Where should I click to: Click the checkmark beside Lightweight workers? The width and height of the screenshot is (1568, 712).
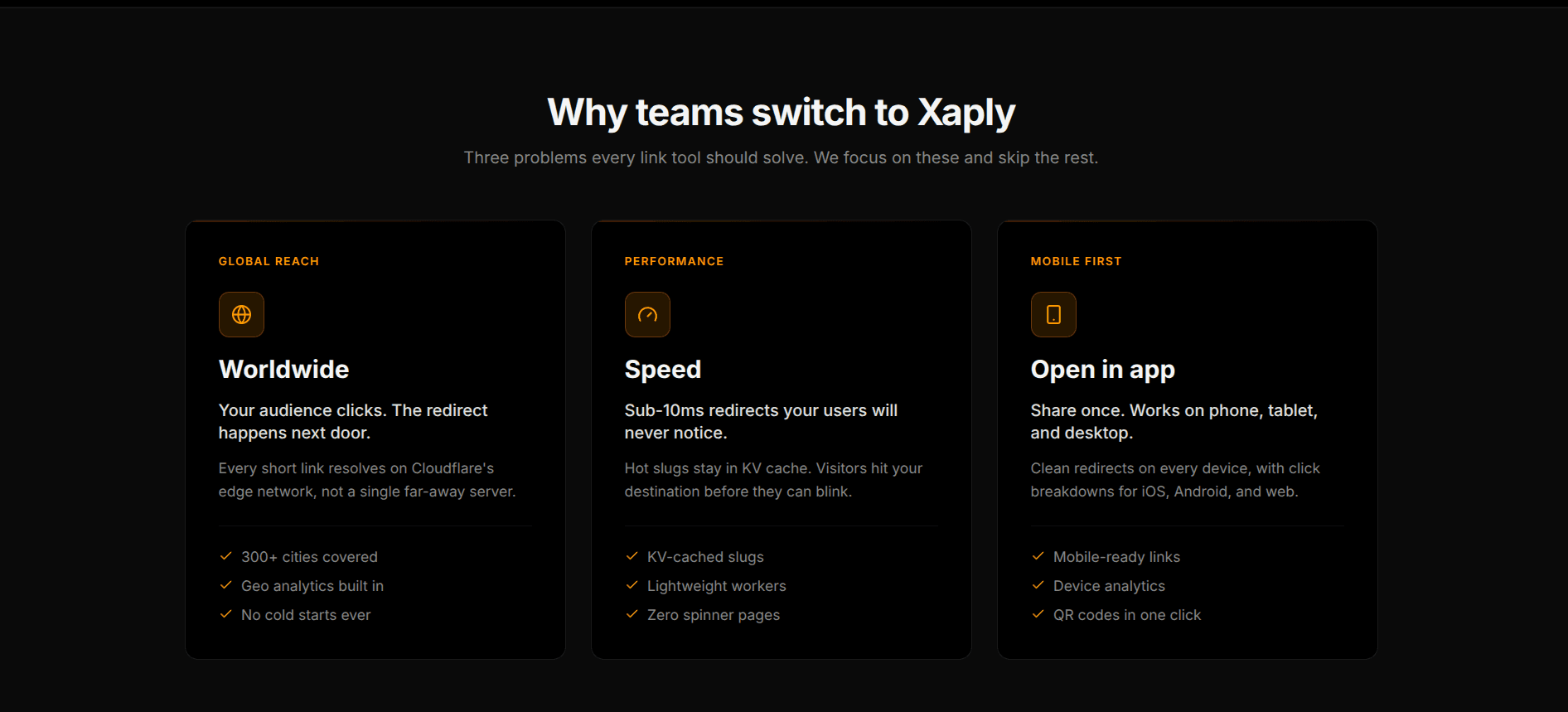click(632, 585)
